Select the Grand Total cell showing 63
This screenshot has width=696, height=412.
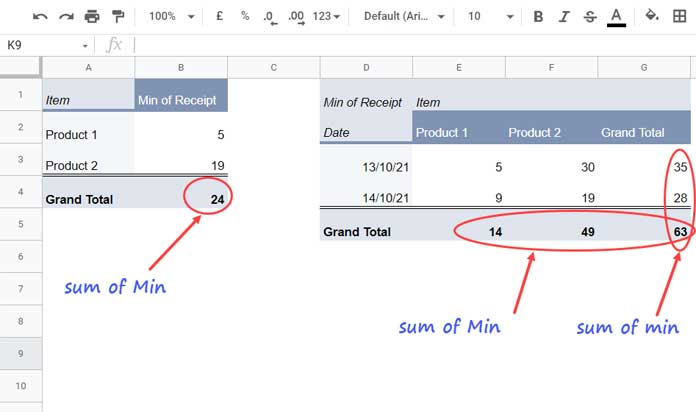[x=644, y=225]
